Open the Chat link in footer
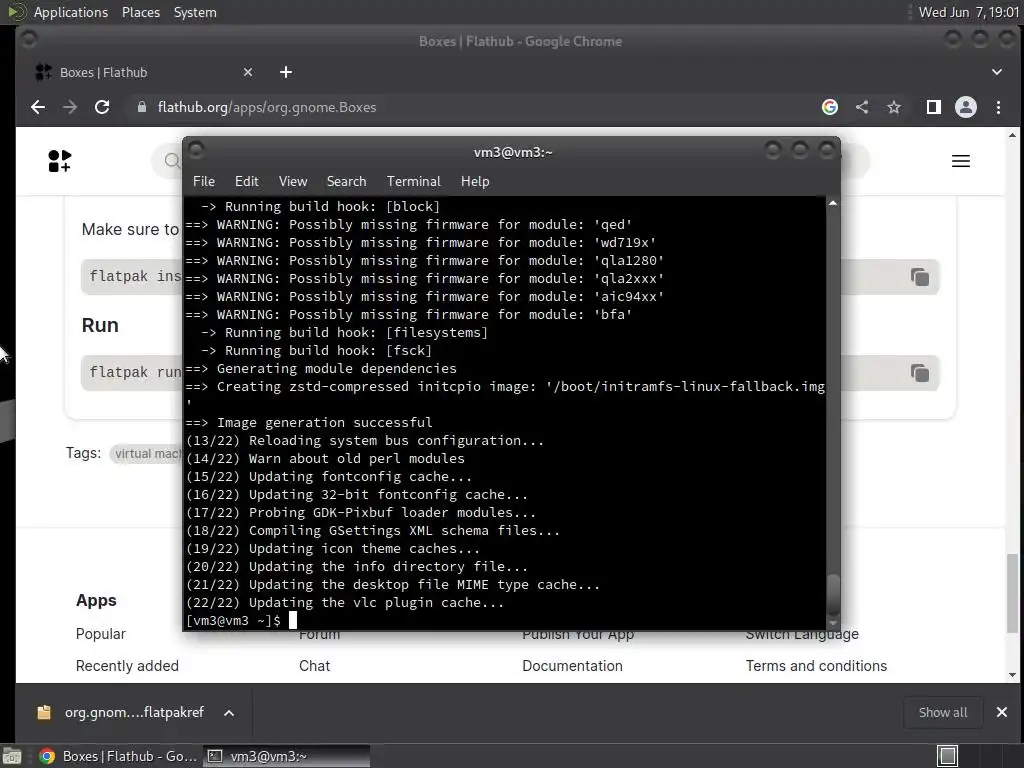 coord(314,665)
